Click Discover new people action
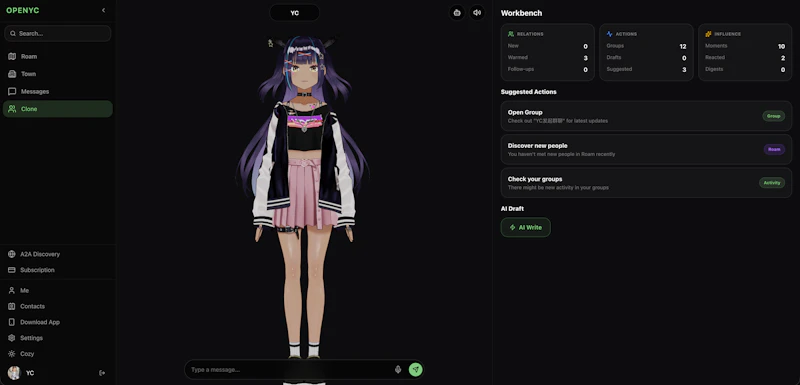Viewport: 800px width, 385px height. [646, 149]
